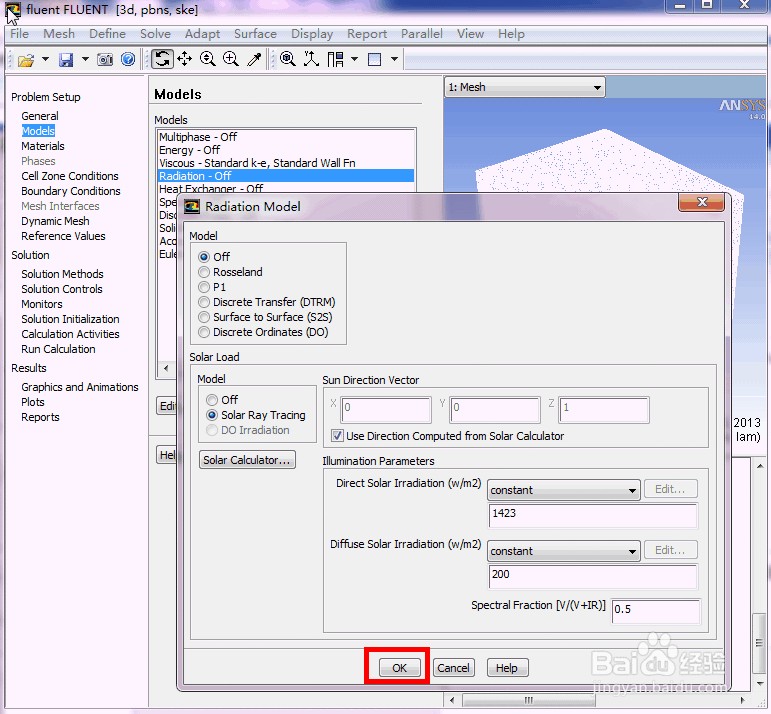Select General in Problem Setup tree

[40, 116]
